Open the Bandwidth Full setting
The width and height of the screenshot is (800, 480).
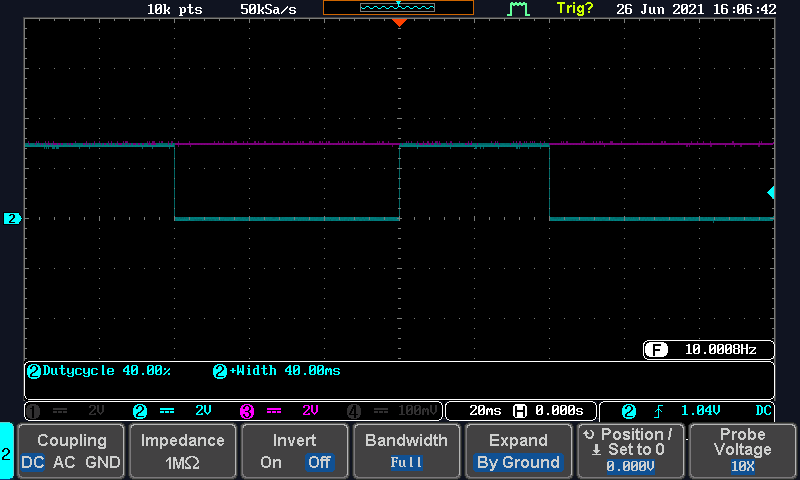pos(406,451)
